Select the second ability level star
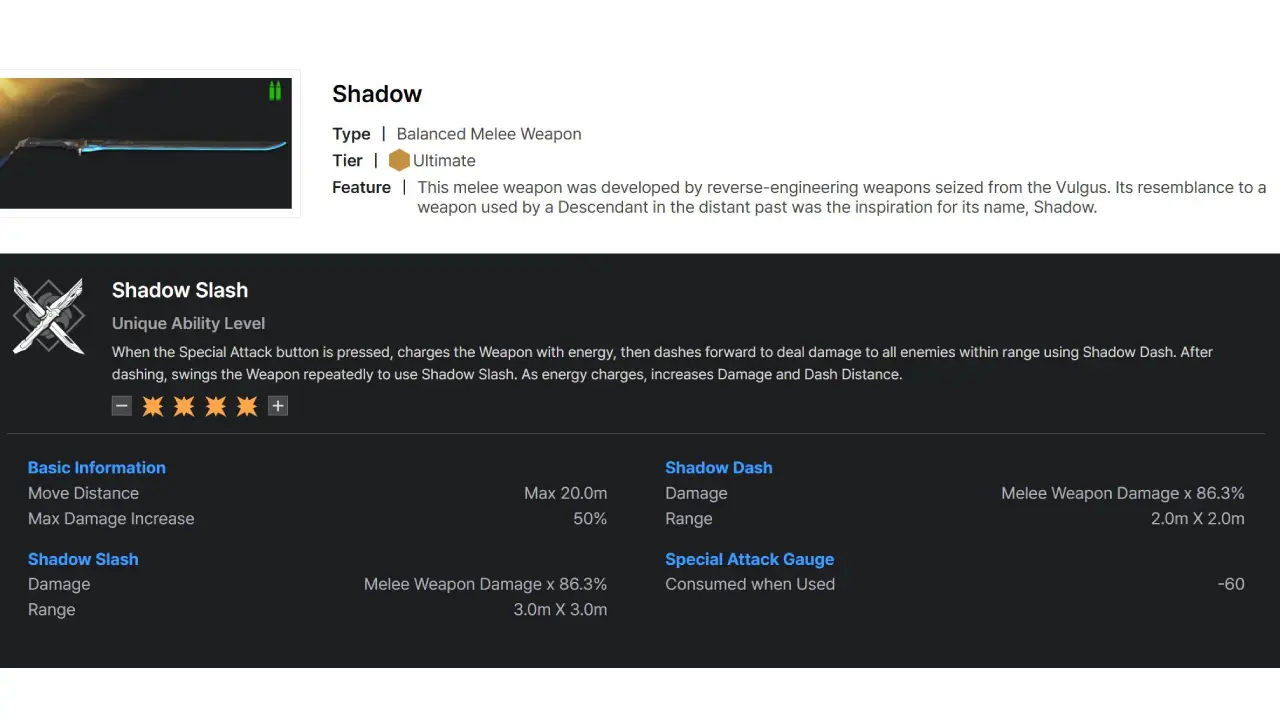This screenshot has height=720, width=1280. tap(184, 405)
